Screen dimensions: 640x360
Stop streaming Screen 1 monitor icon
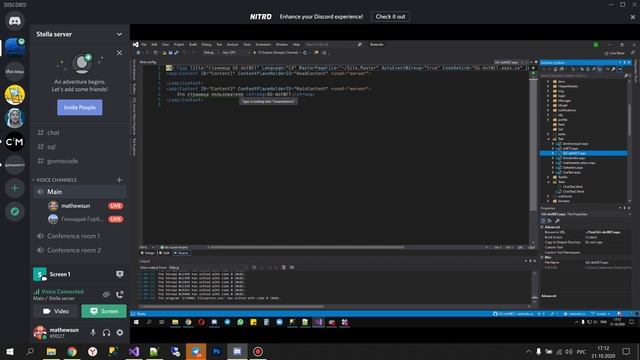click(120, 274)
